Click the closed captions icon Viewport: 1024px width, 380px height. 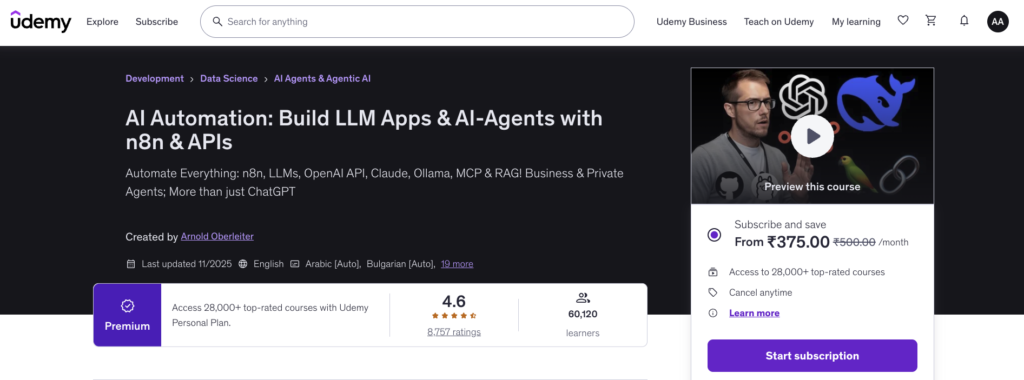pyautogui.click(x=295, y=264)
